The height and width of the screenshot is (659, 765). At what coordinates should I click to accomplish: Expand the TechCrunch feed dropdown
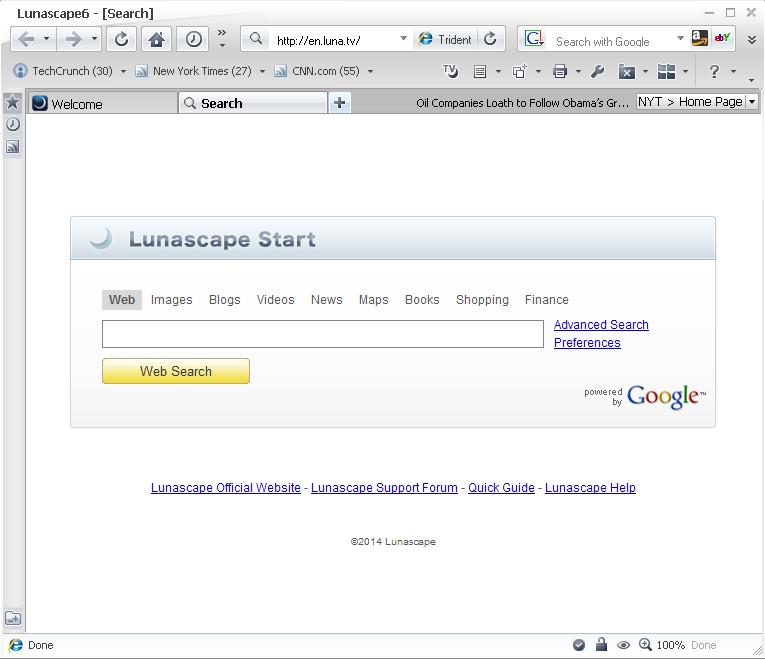[x=123, y=72]
